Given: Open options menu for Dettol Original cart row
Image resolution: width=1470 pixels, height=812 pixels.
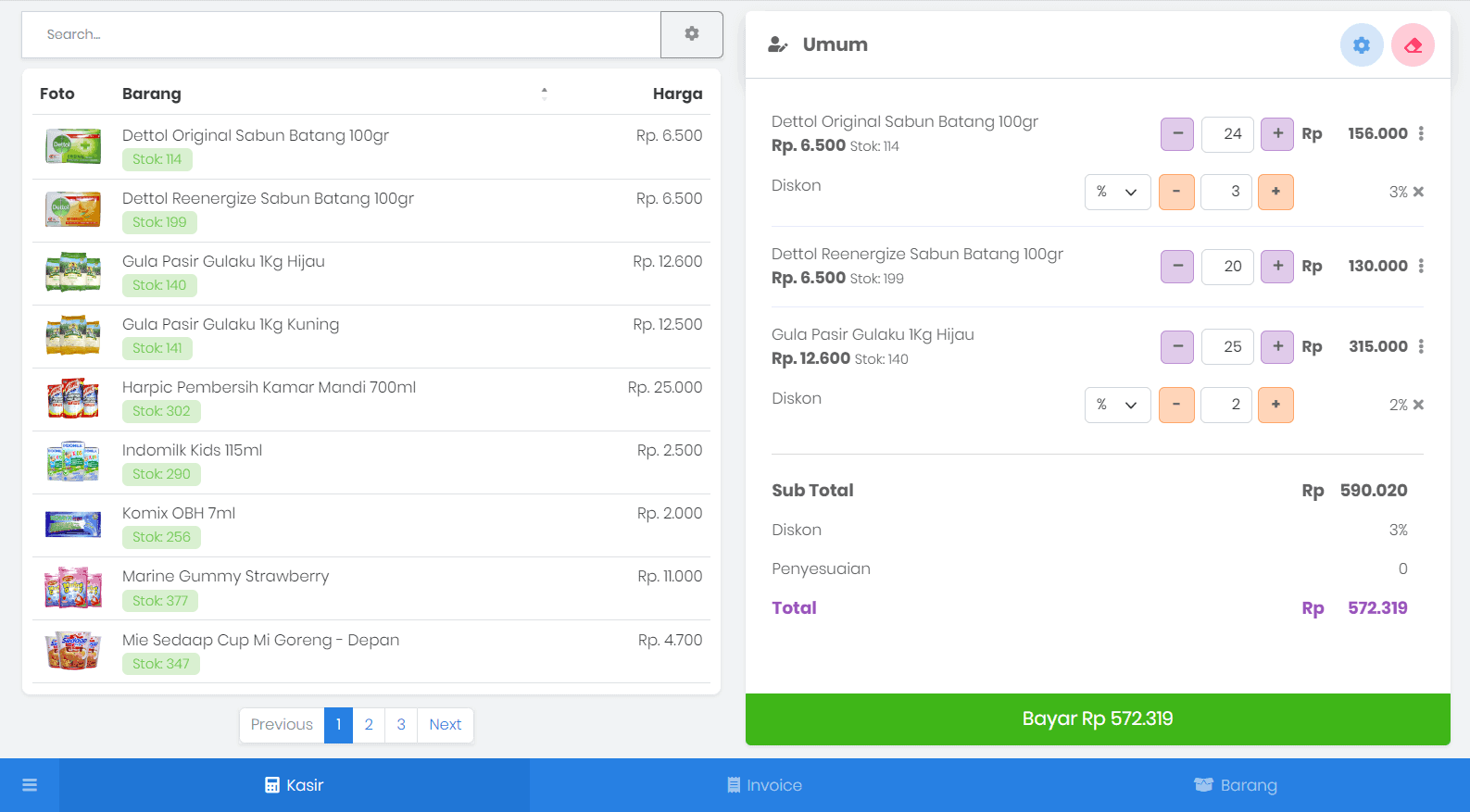Looking at the screenshot, I should tap(1421, 134).
